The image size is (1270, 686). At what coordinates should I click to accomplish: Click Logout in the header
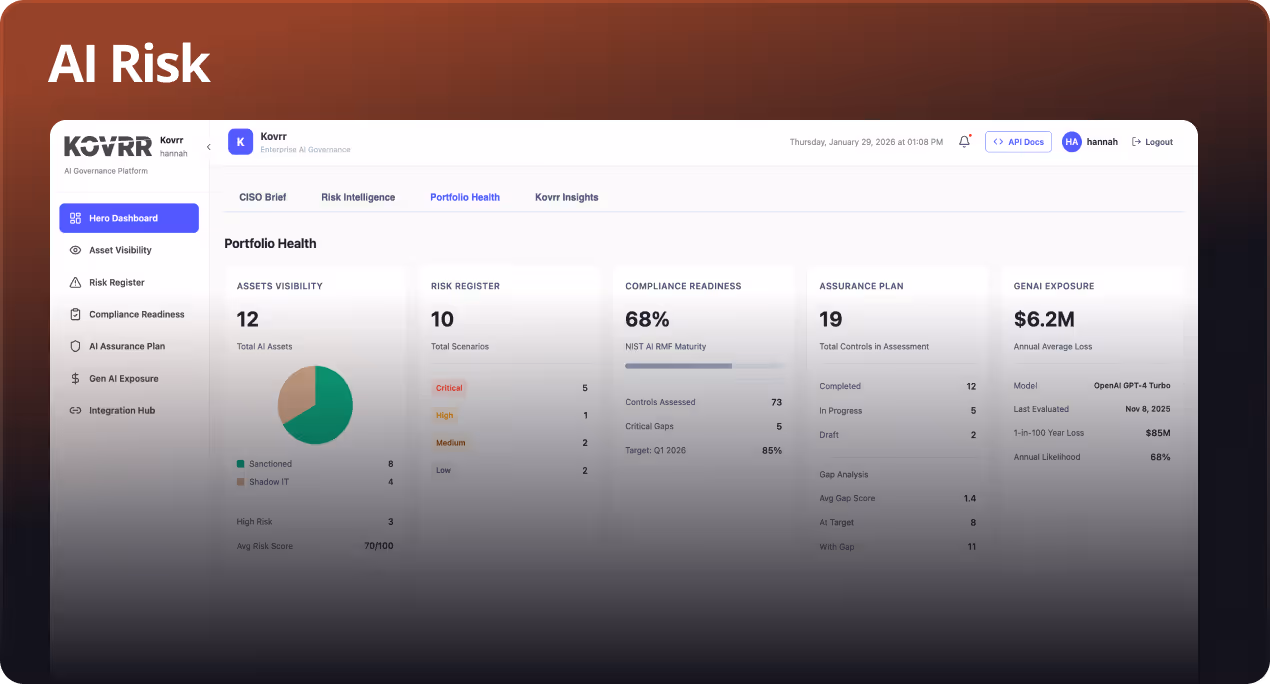(x=1152, y=141)
